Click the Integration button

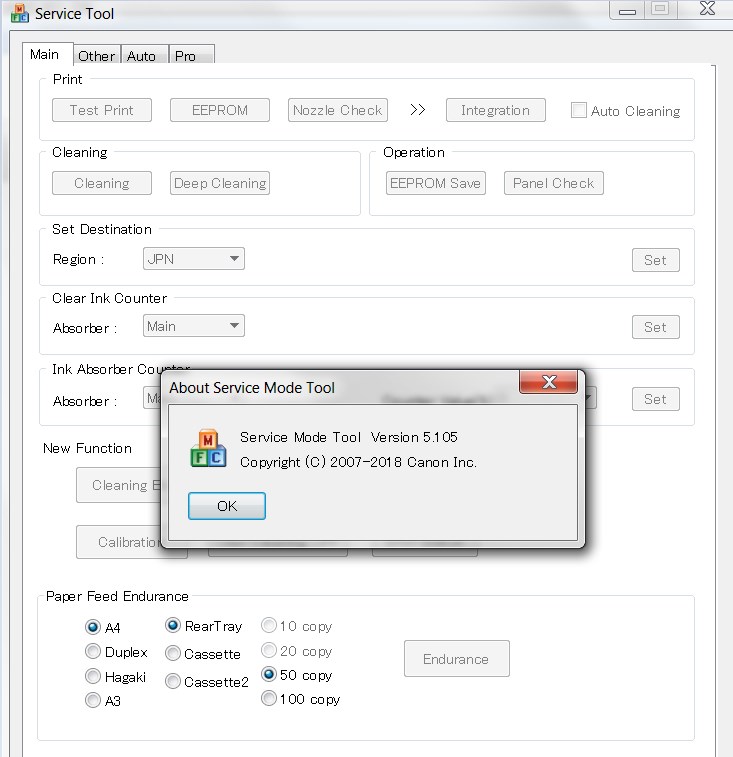(x=496, y=110)
